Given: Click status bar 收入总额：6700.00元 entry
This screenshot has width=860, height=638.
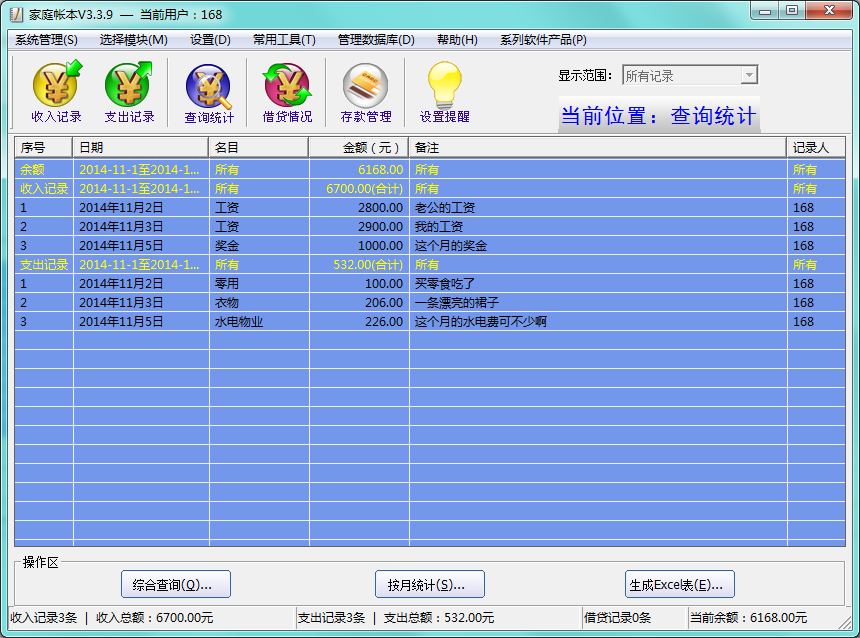Looking at the screenshot, I should pos(155,618).
